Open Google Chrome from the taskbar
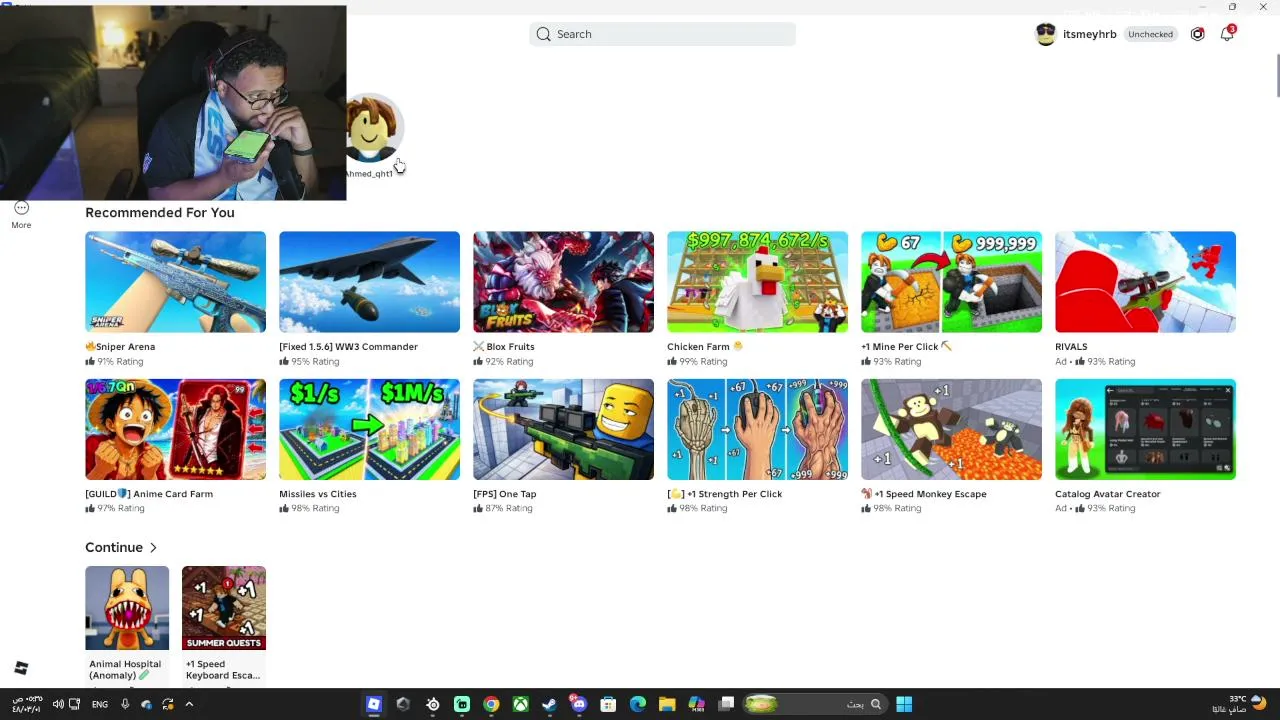This screenshot has width=1280, height=720. point(491,704)
